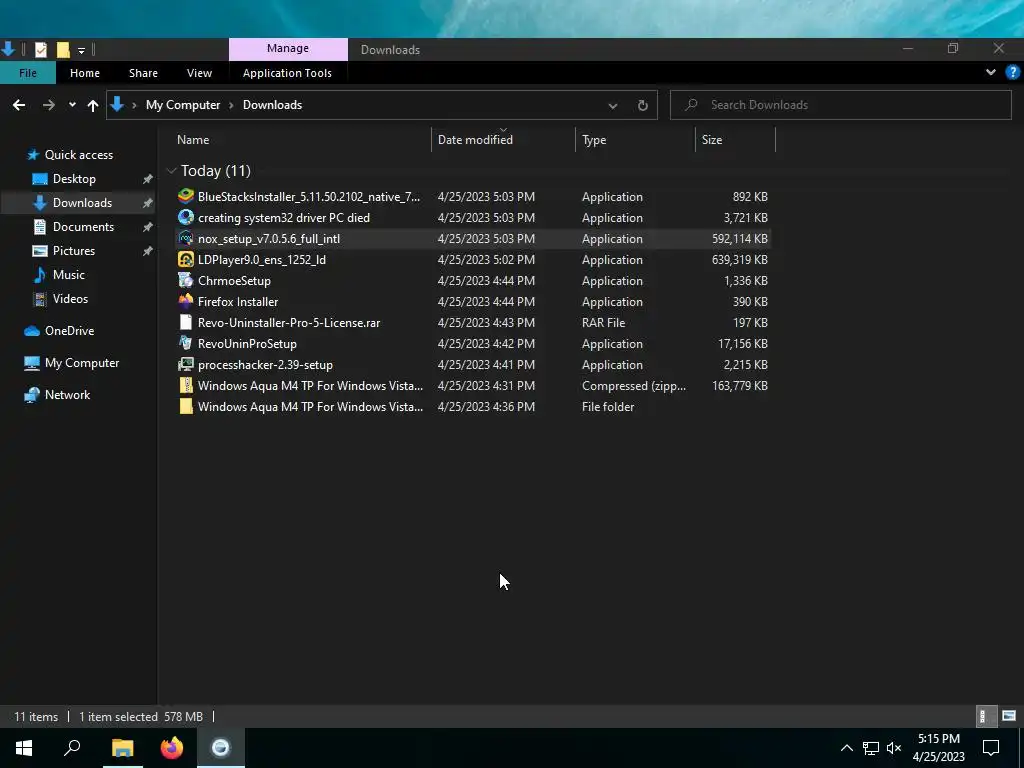This screenshot has width=1024, height=768.
Task: Select Network in the navigation pane
Action: 67,394
